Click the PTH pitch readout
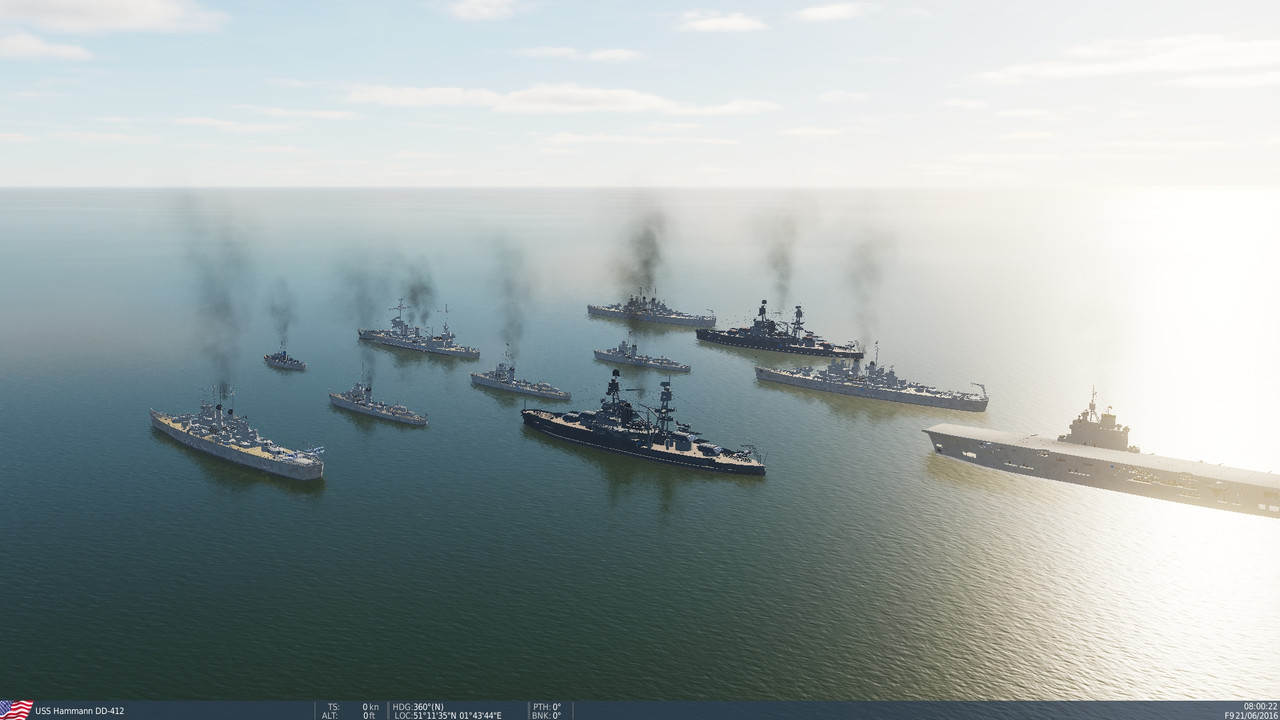The height and width of the screenshot is (720, 1280). tap(547, 706)
